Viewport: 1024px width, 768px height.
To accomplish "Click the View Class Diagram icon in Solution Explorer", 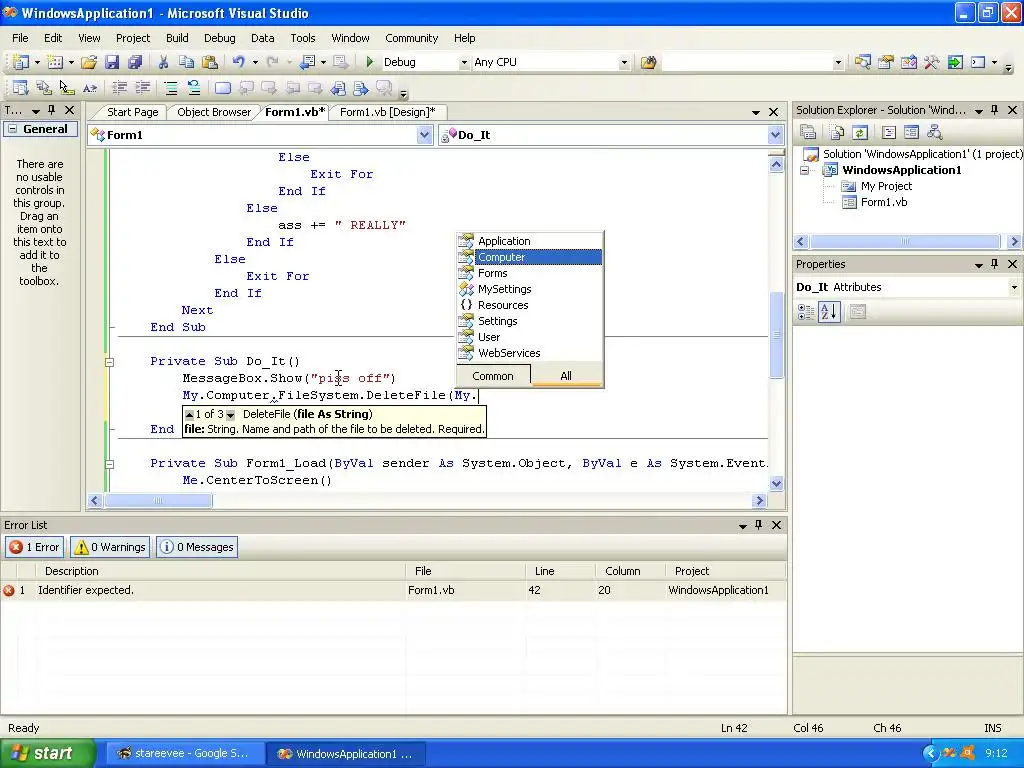I will pos(935,133).
